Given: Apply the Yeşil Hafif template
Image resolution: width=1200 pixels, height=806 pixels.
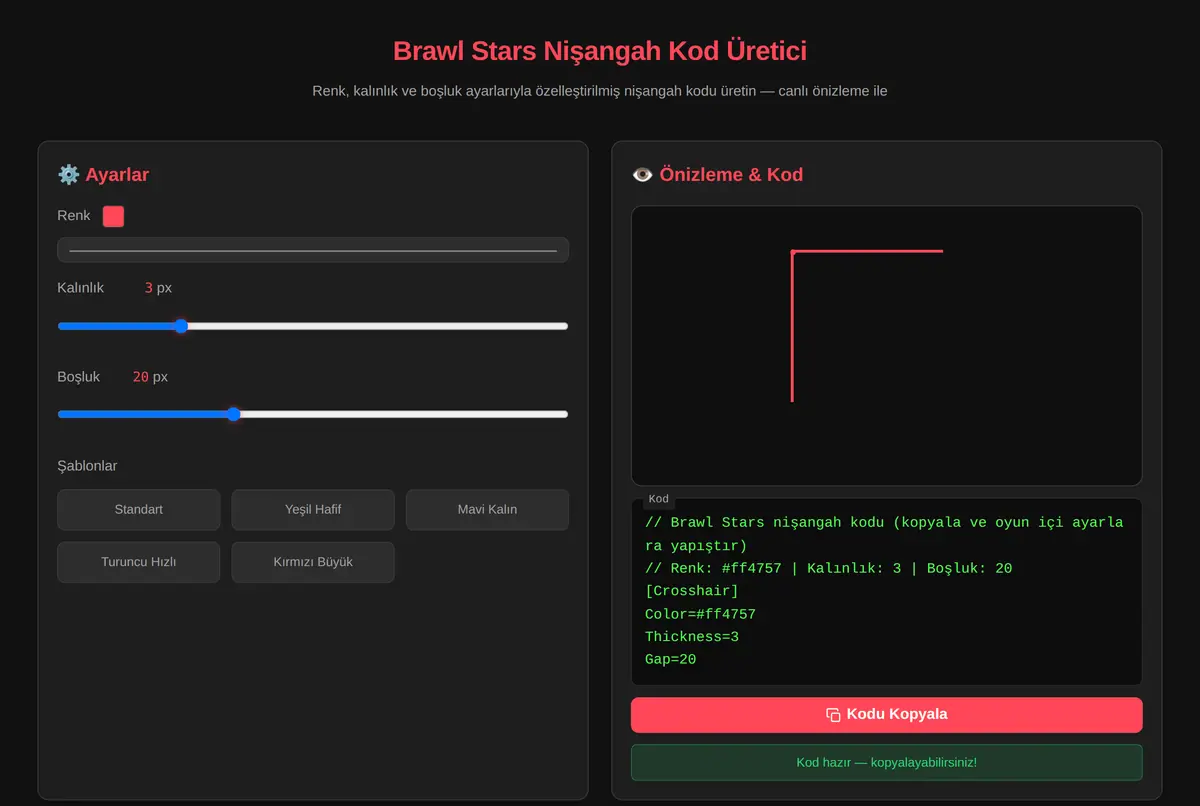Looking at the screenshot, I should [313, 510].
